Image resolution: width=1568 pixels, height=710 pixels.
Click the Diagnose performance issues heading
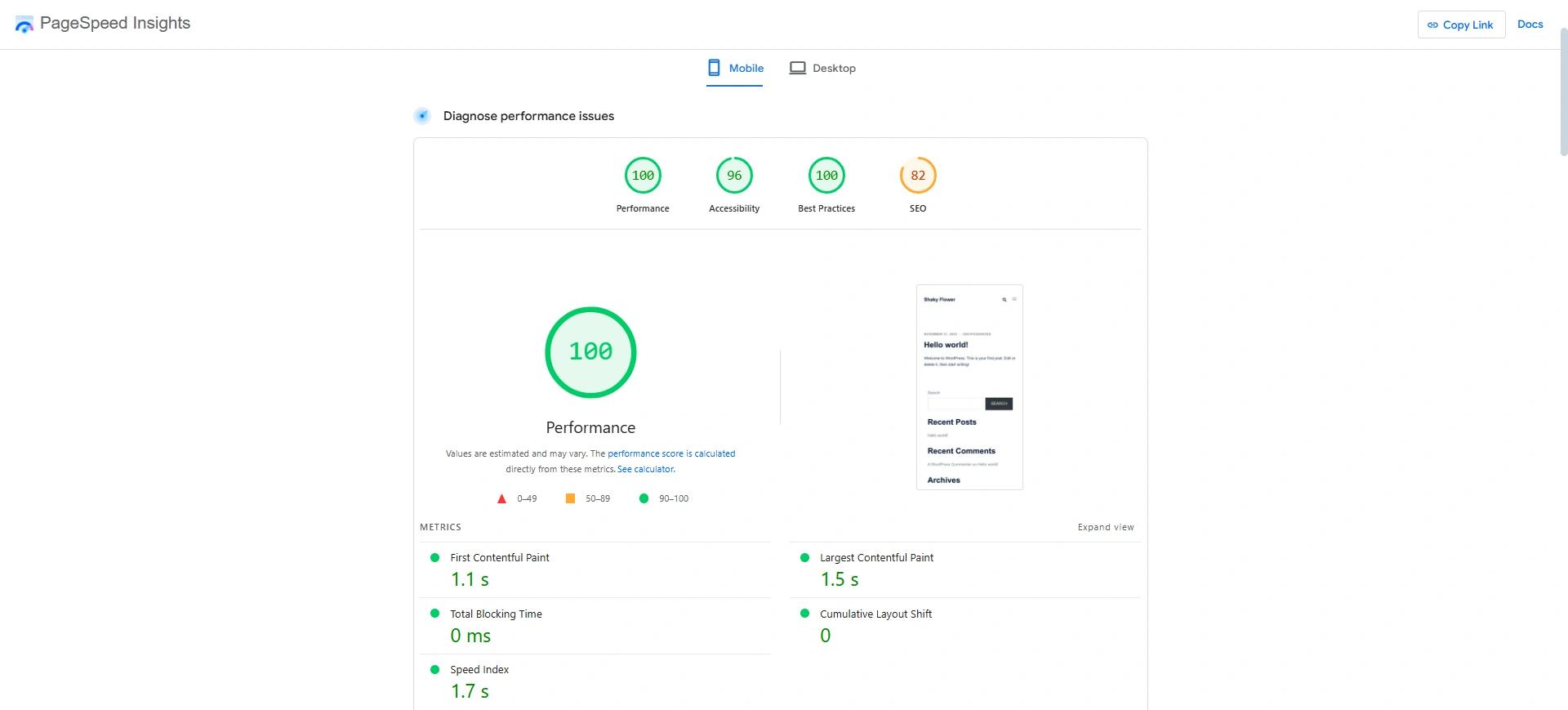point(528,116)
